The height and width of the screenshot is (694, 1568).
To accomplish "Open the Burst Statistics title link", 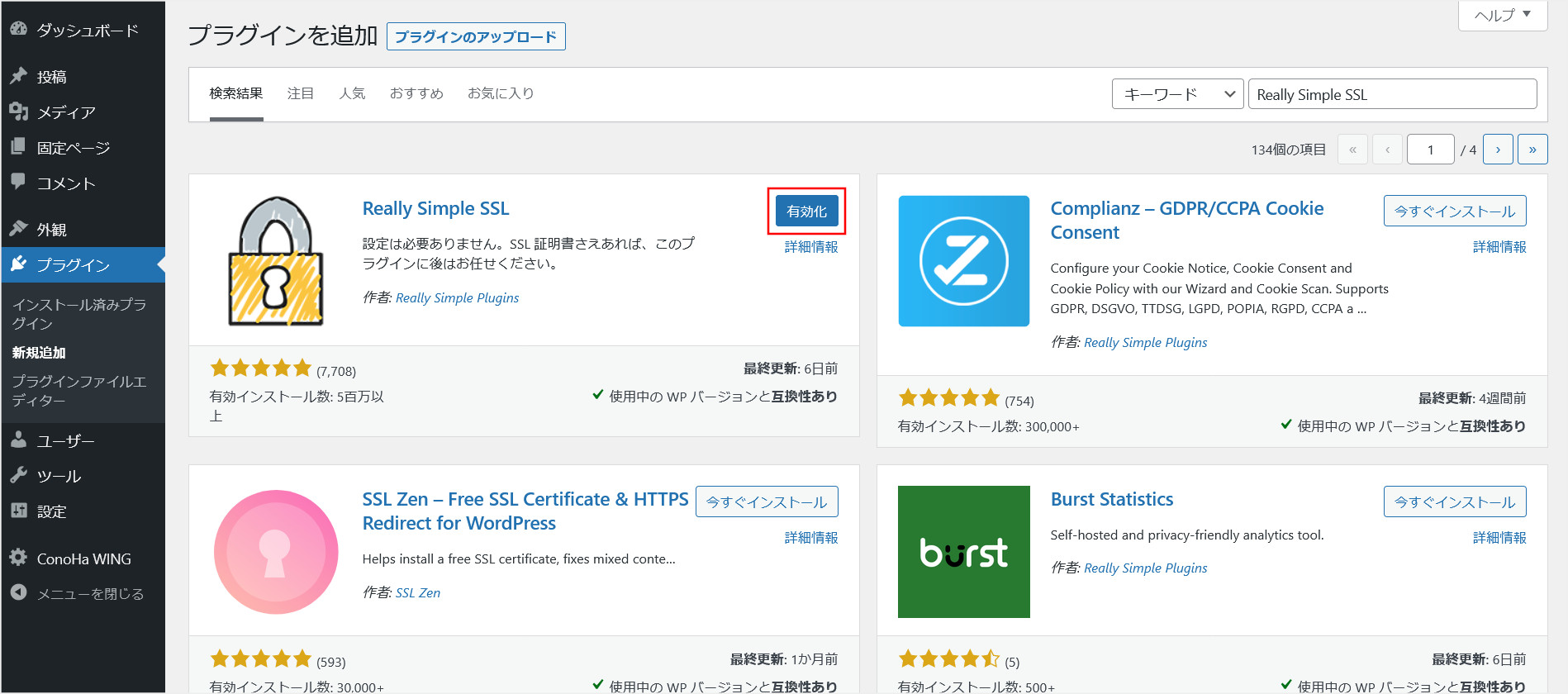I will coord(1112,499).
